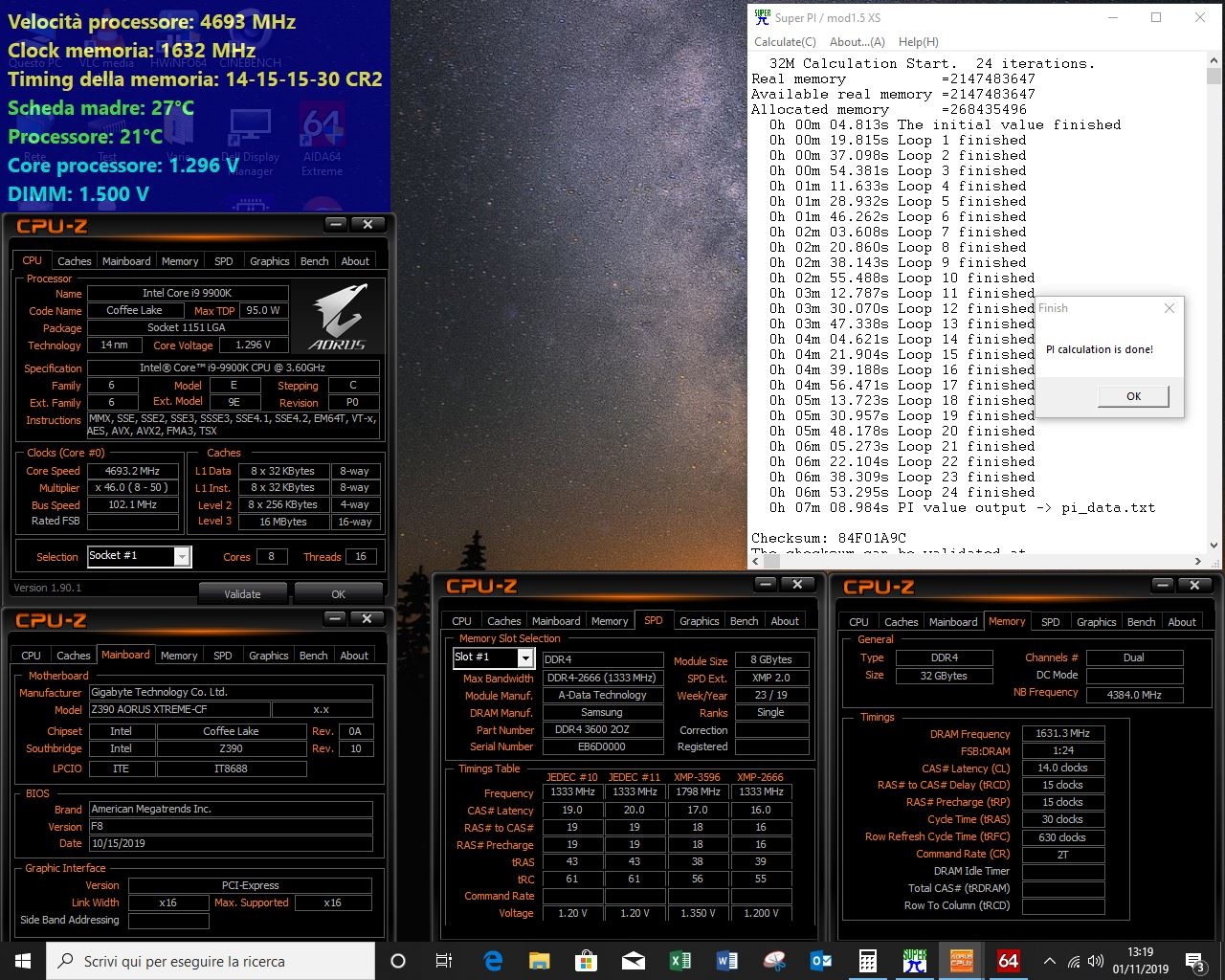Click the Super PI vertical scrollbar up arrow
The image size is (1225, 980).
1213,62
